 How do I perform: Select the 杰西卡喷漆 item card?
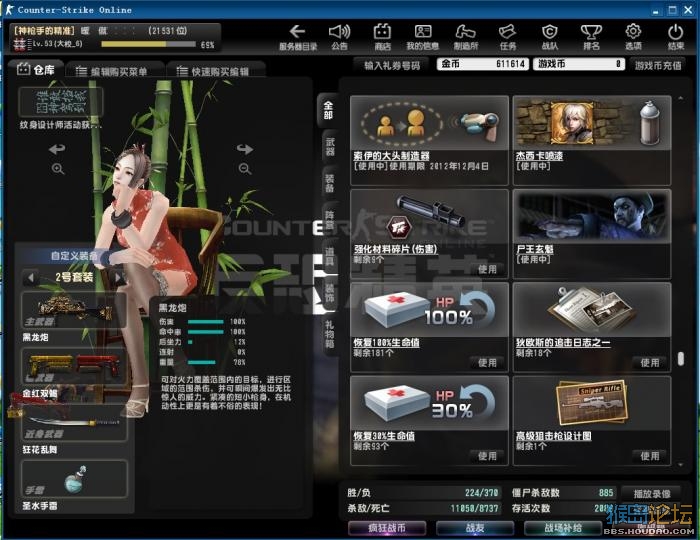click(x=592, y=140)
